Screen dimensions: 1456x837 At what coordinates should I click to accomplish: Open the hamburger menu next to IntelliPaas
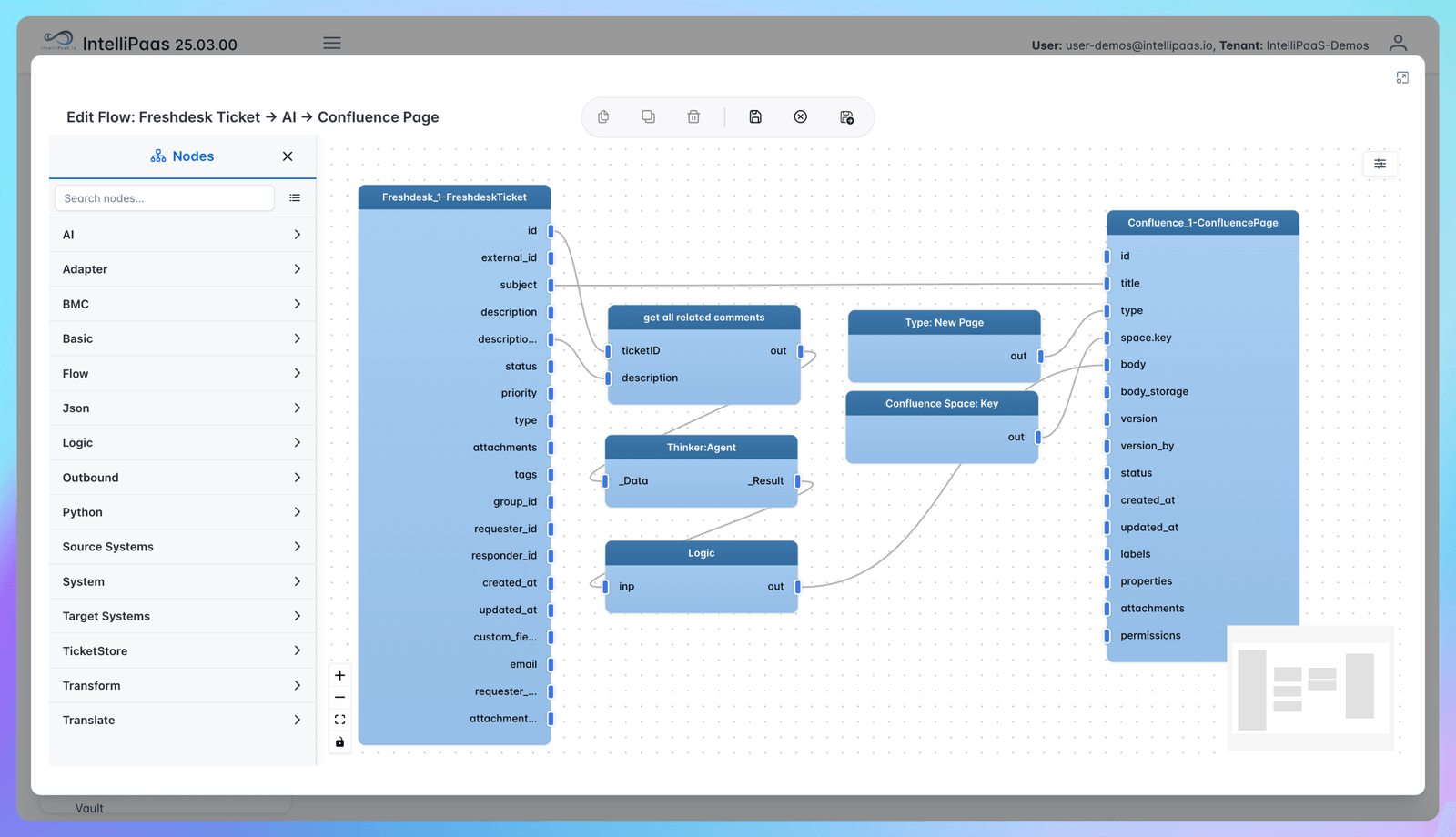tap(331, 43)
